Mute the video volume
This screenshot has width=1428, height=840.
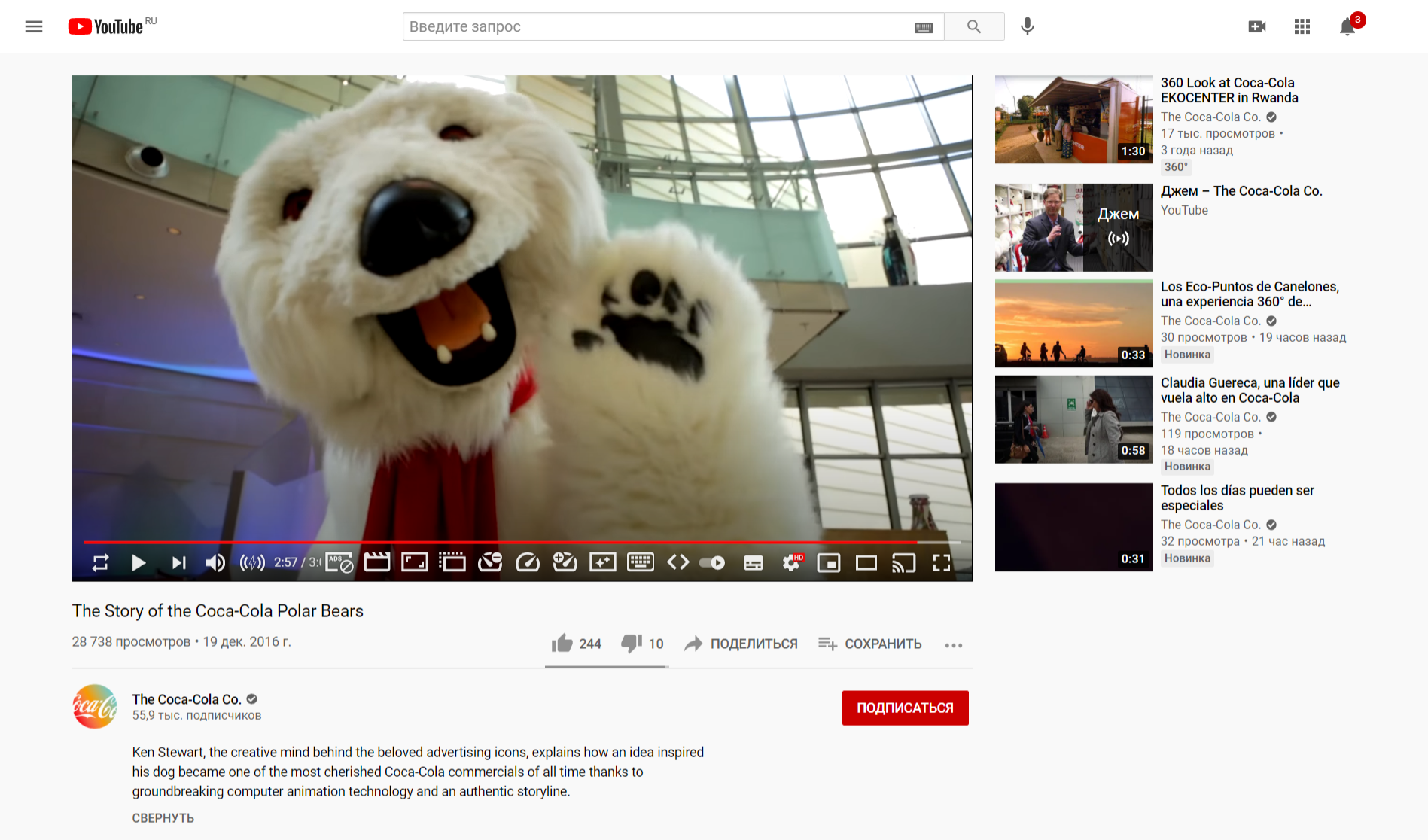point(215,562)
